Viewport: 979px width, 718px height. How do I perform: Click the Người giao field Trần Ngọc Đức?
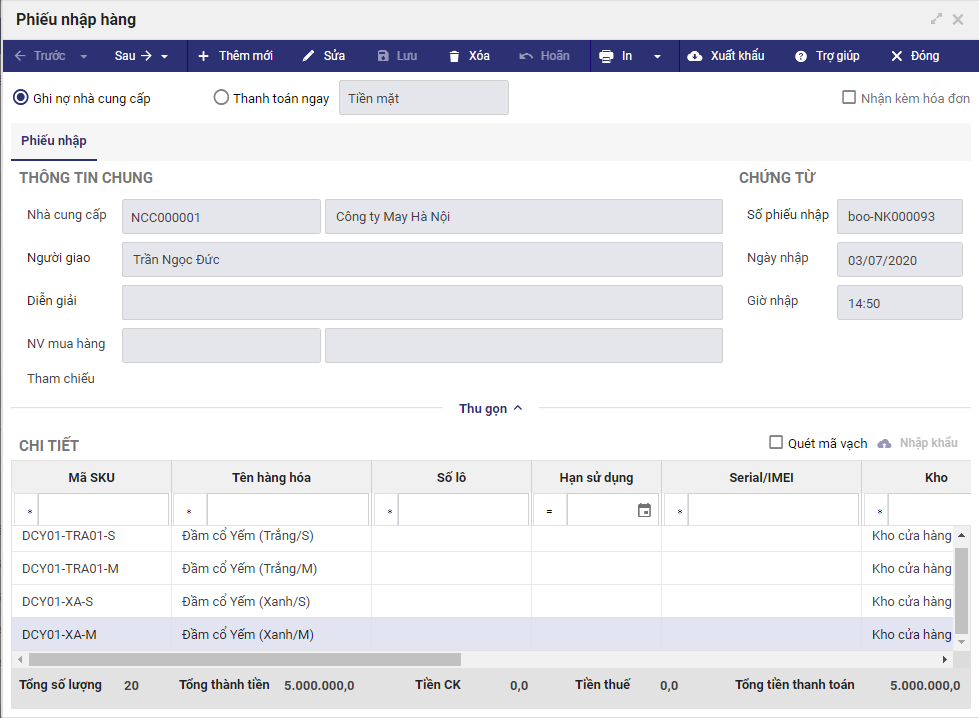coord(422,260)
